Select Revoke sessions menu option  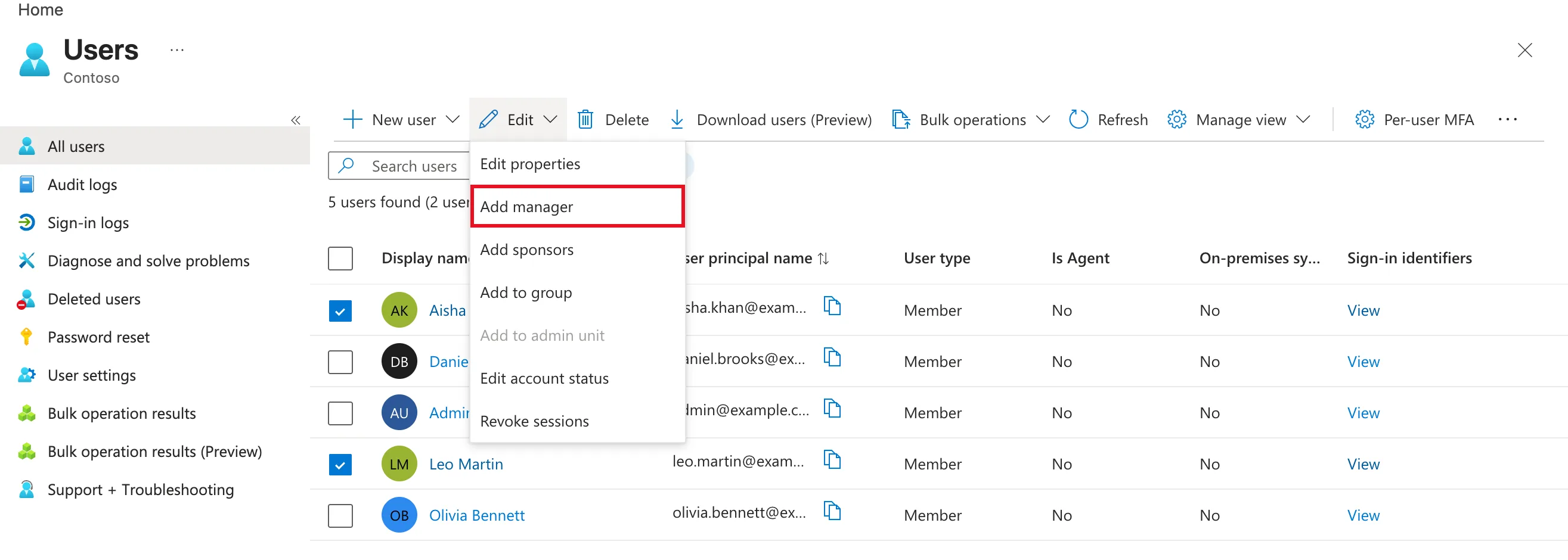[x=577, y=421]
